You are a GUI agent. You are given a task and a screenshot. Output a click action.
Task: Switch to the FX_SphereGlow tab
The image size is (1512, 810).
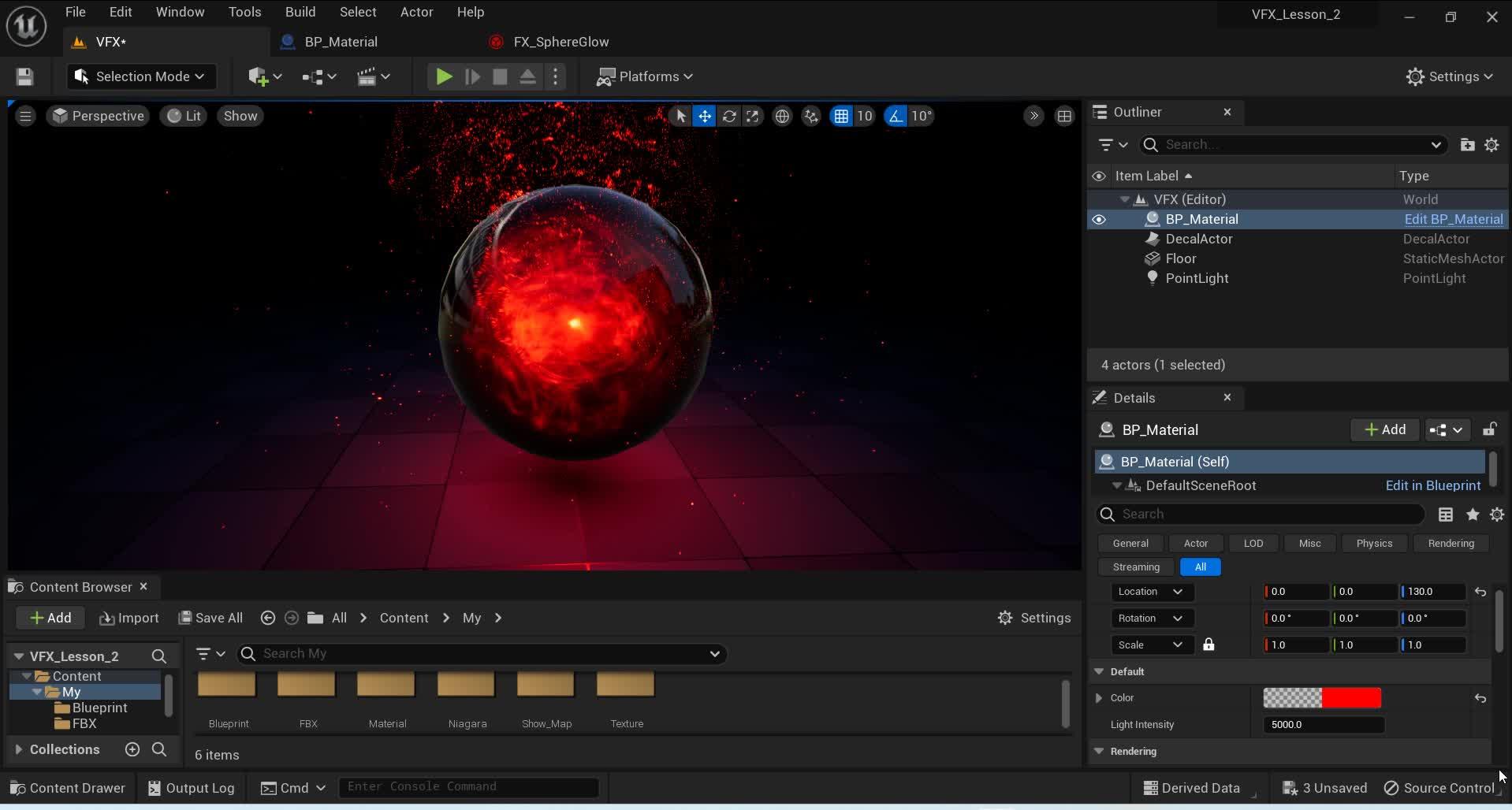(x=560, y=42)
